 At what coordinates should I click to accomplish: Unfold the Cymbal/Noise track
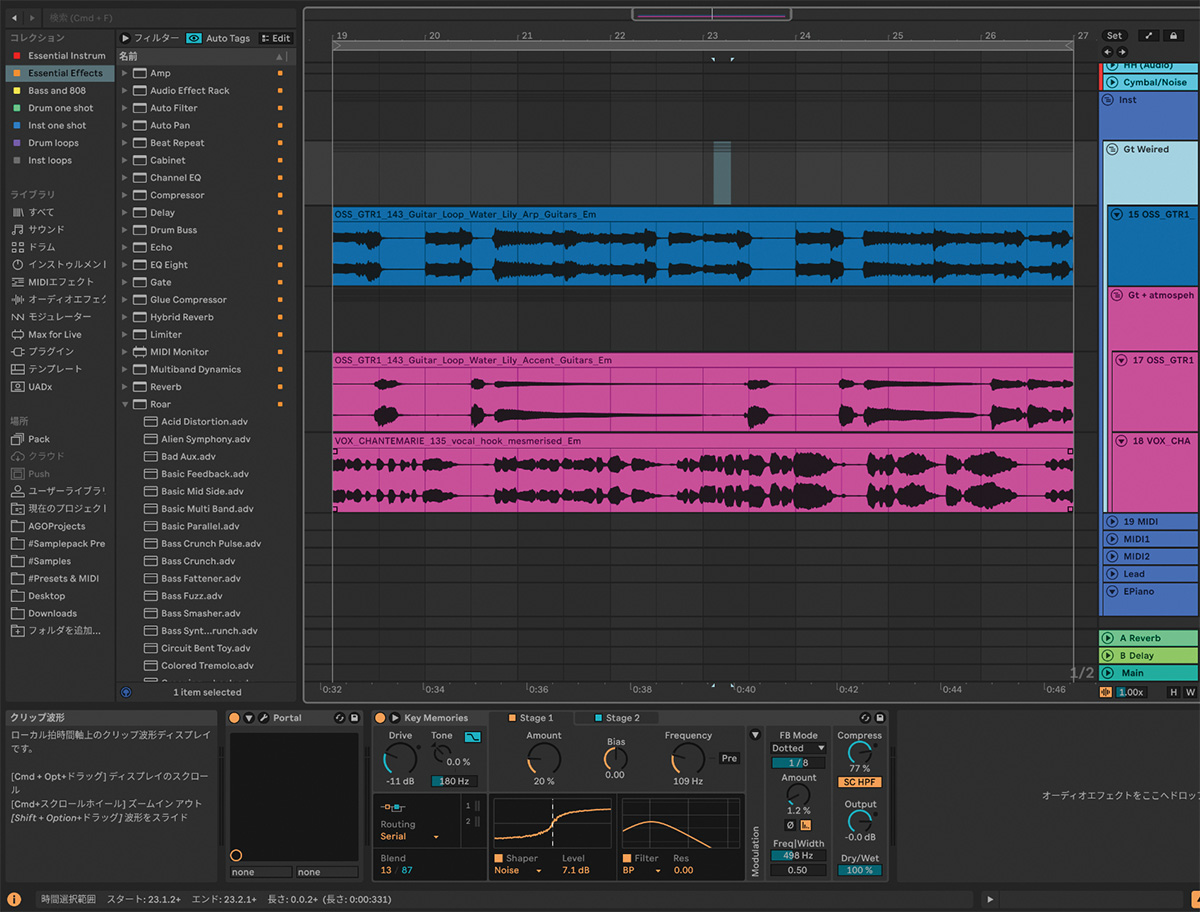click(1112, 82)
